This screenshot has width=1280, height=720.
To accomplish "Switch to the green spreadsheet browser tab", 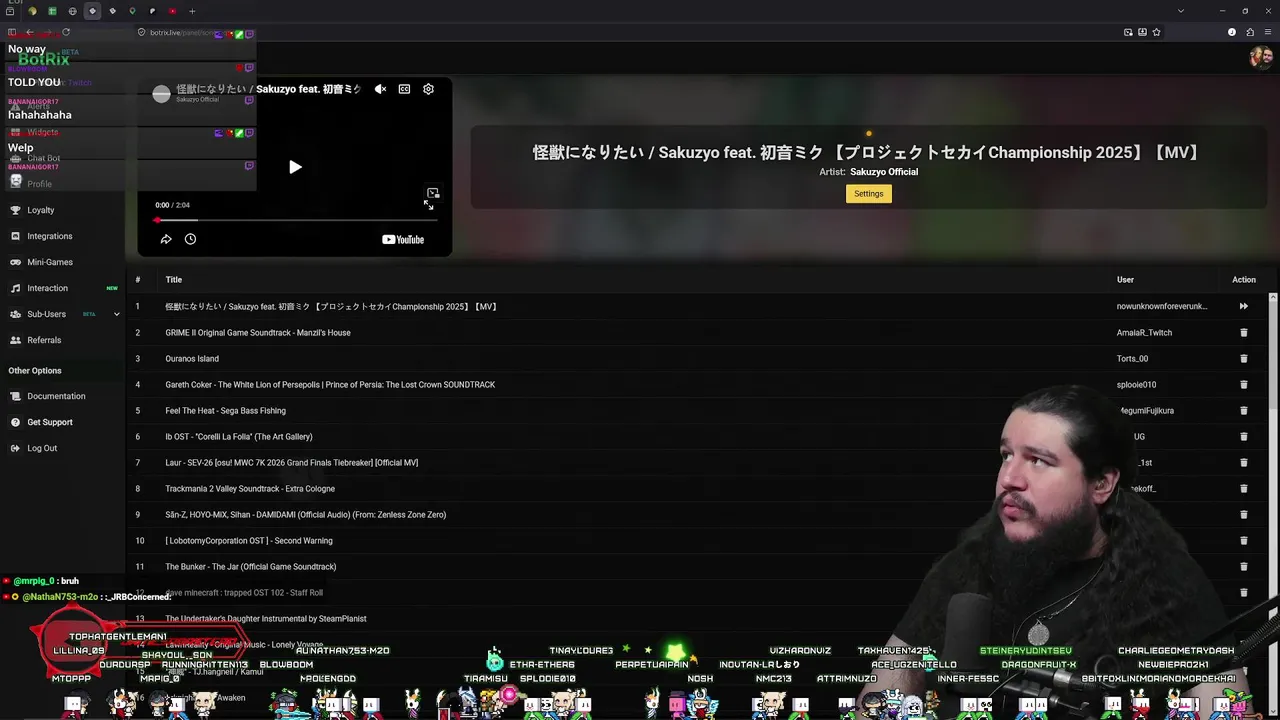I will point(52,11).
